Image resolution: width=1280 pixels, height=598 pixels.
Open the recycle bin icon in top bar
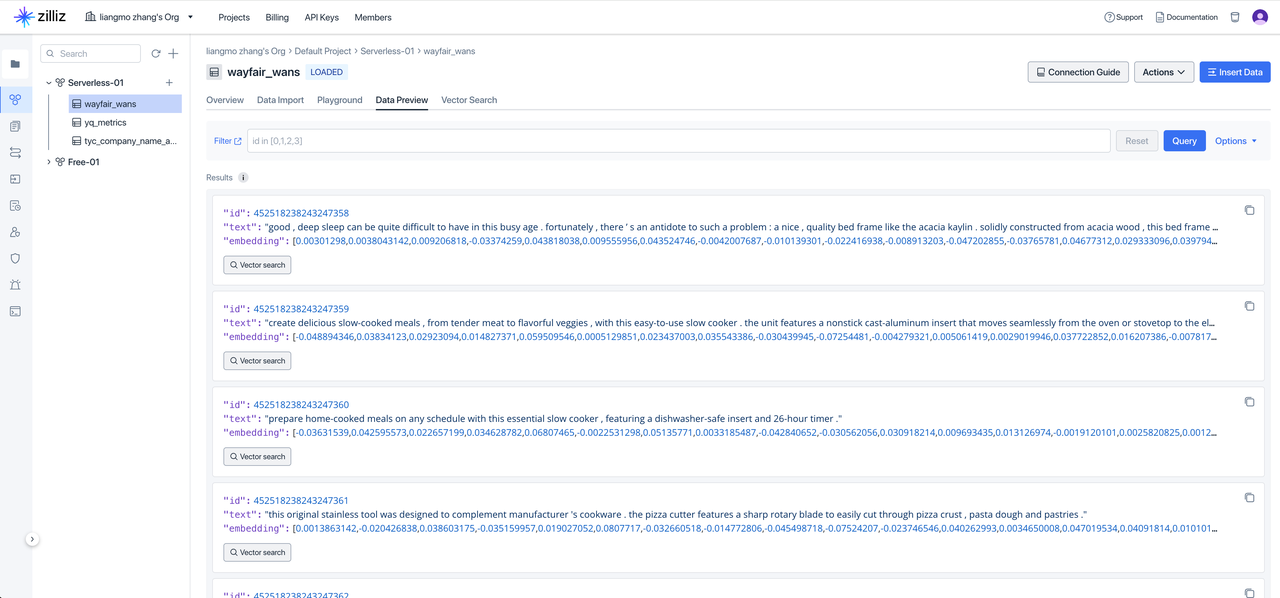(1235, 17)
